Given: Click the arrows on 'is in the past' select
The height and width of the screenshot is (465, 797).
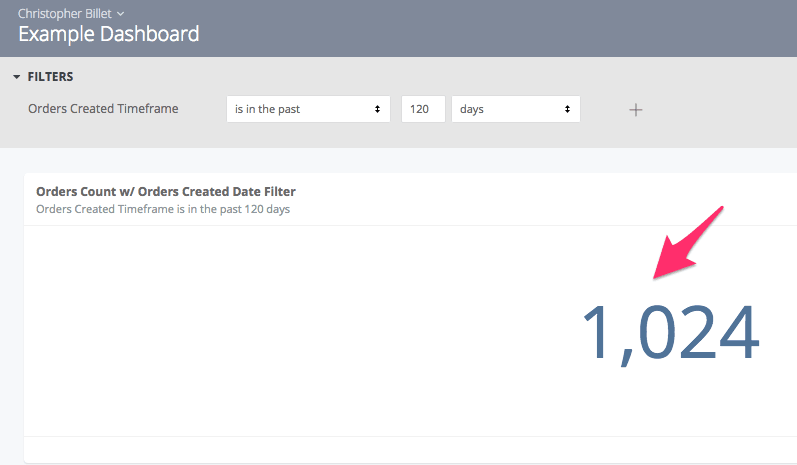Looking at the screenshot, I should coord(377,109).
